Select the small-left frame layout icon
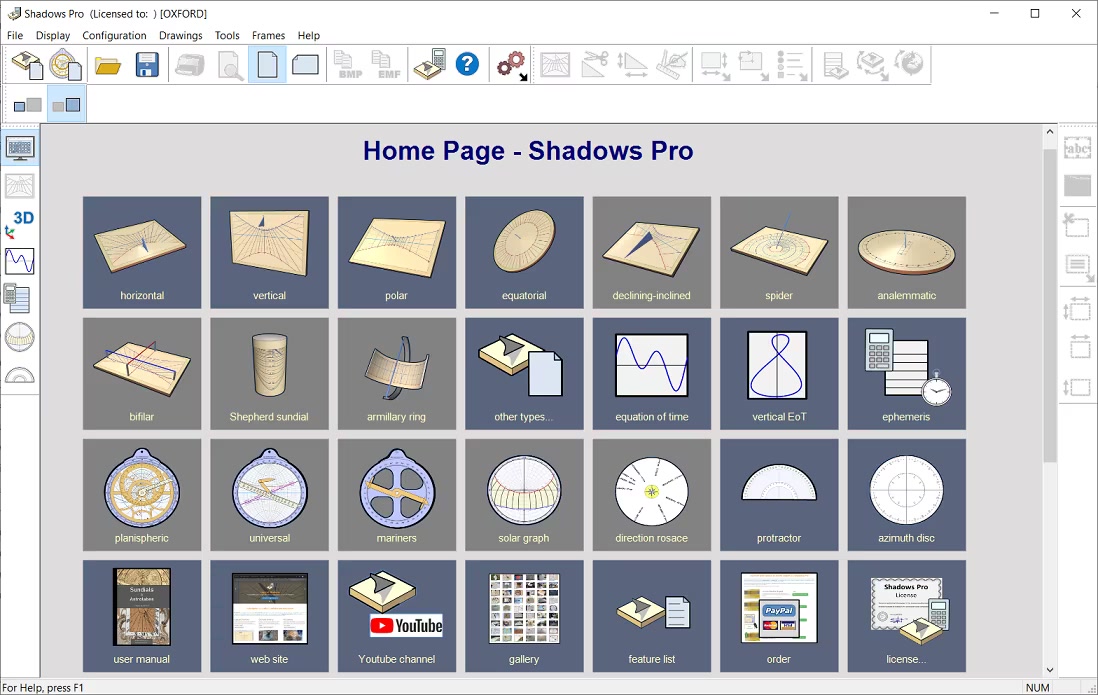This screenshot has height=695, width=1098. coord(28,105)
